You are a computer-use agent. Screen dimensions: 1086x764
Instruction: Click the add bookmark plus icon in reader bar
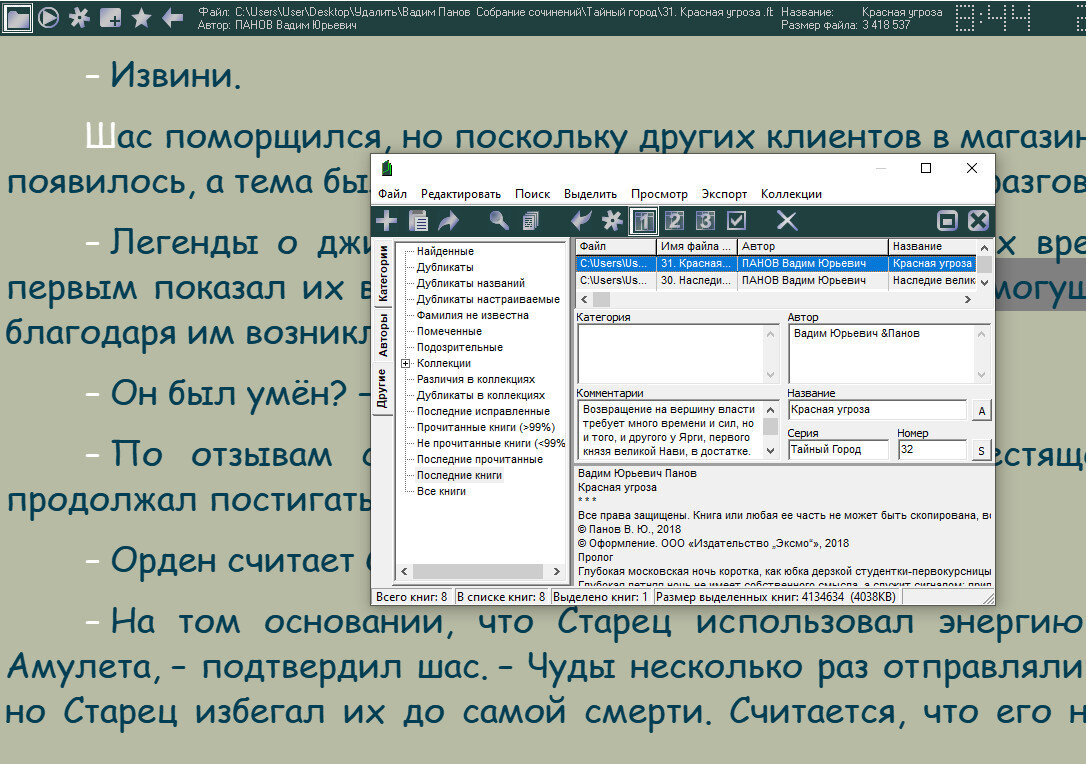[x=110, y=17]
